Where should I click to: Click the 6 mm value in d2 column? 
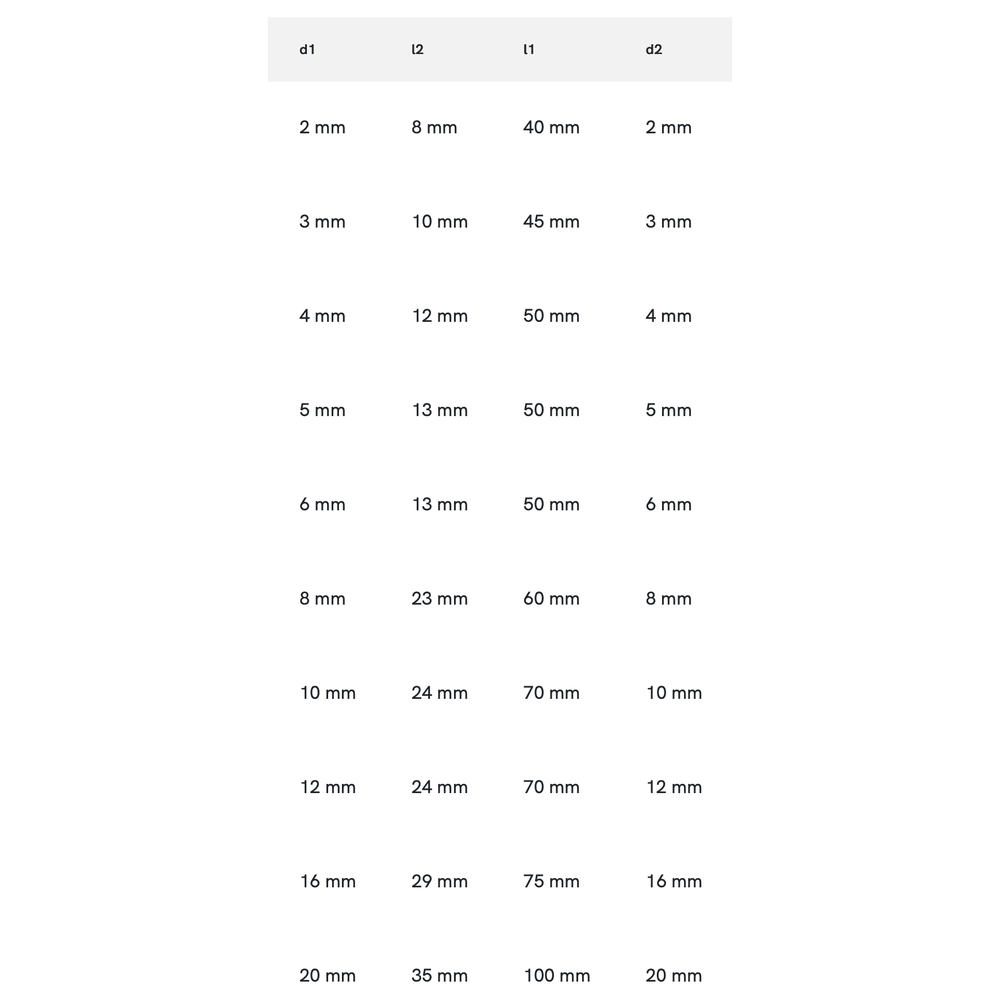[668, 504]
